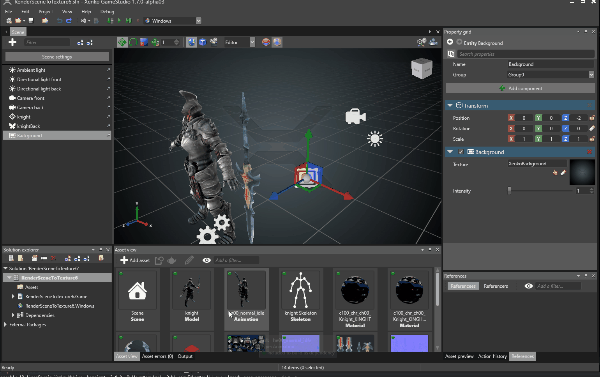Toggle the asset view eye filter icon
The width and height of the screenshot is (600, 377).
click(x=207, y=260)
